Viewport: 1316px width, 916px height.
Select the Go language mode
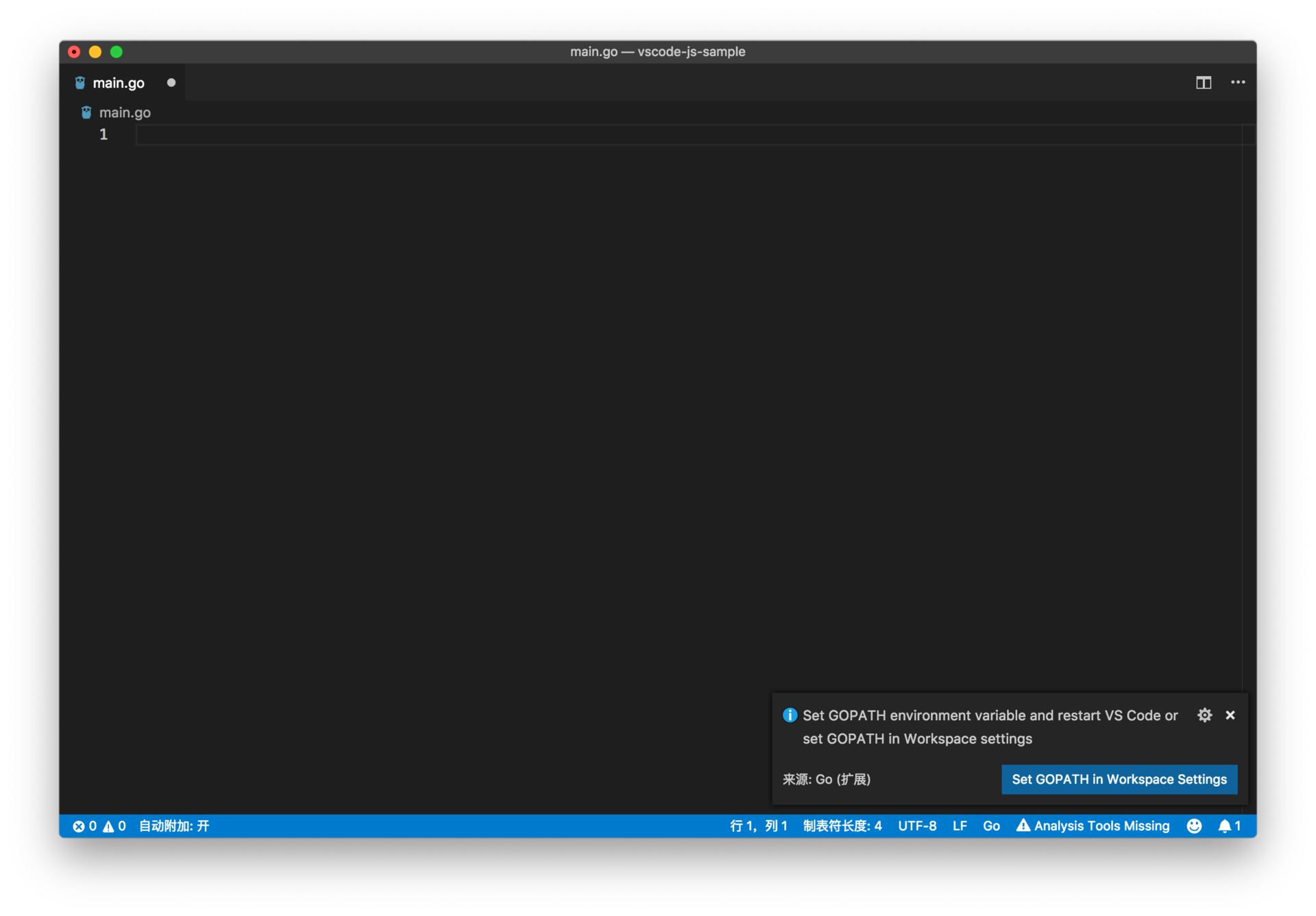tap(991, 826)
